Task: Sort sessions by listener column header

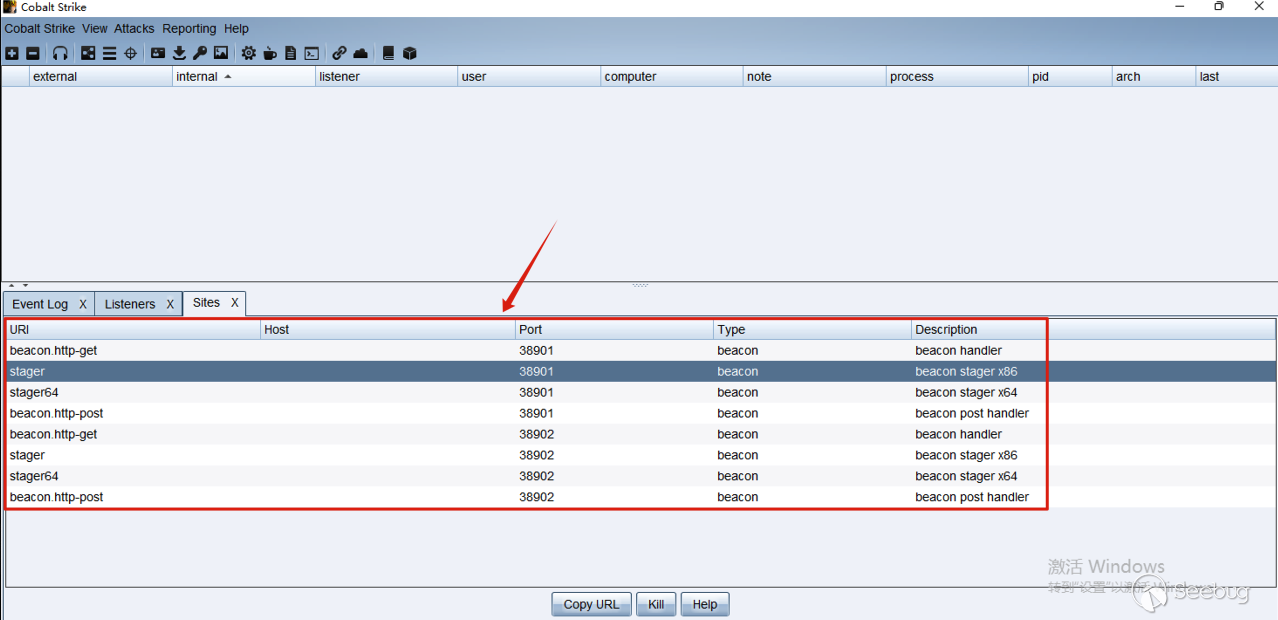Action: pyautogui.click(x=387, y=76)
